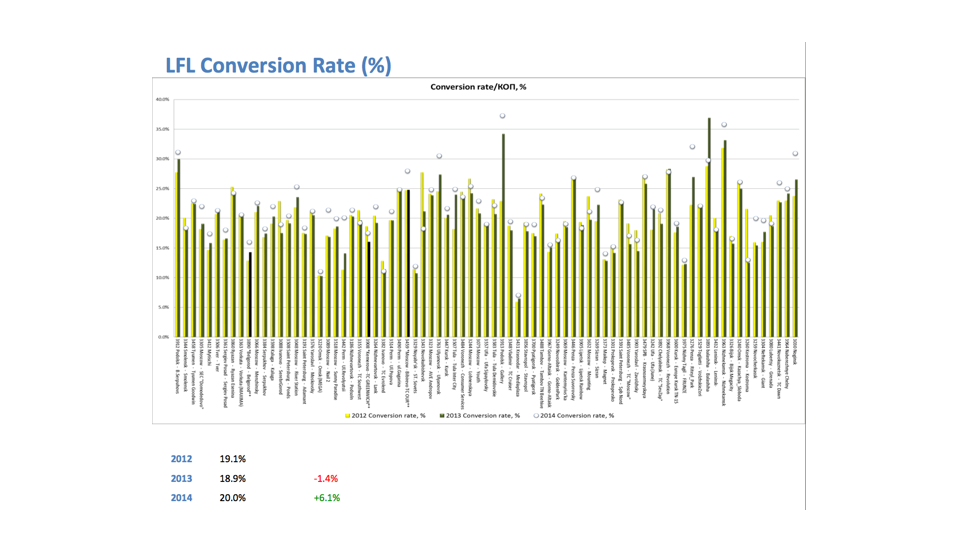Click the 10.0% y-axis label
Viewport: 958px width, 551px height.
pos(163,277)
